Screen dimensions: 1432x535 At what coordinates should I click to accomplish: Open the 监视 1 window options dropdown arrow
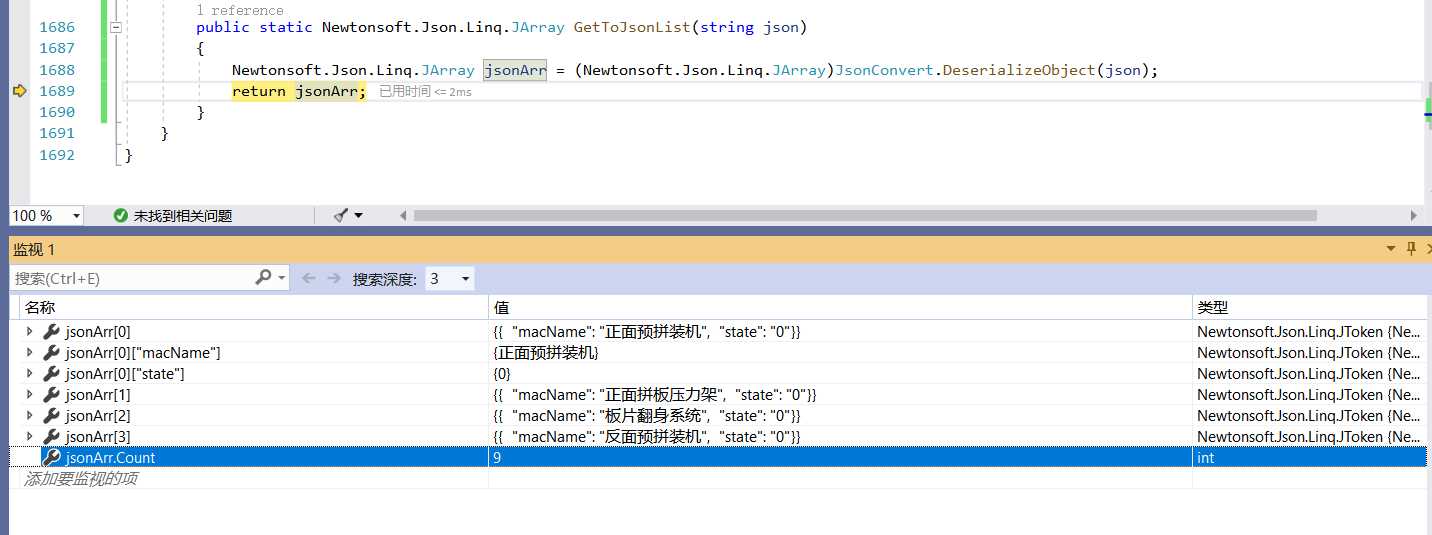tap(1390, 249)
